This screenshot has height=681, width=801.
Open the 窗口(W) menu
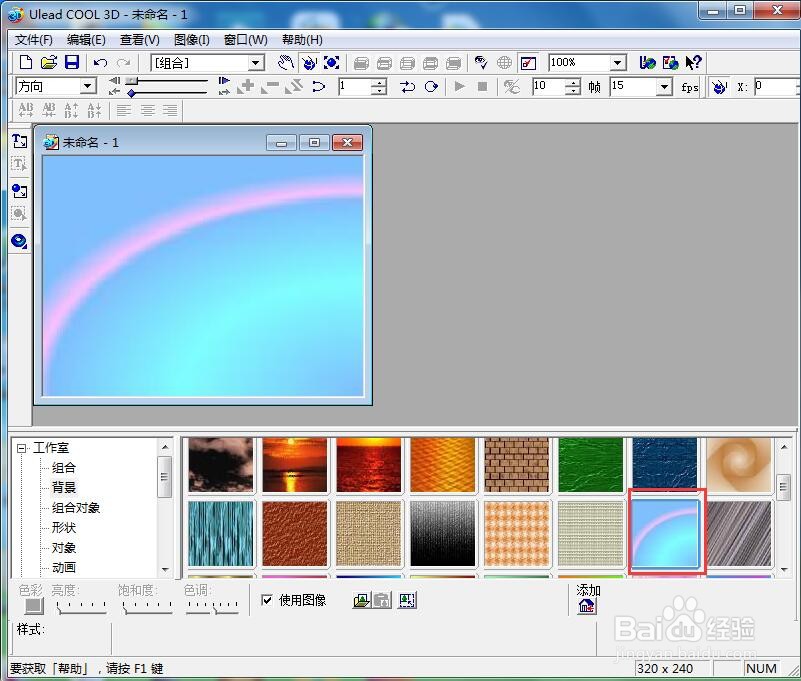click(246, 40)
